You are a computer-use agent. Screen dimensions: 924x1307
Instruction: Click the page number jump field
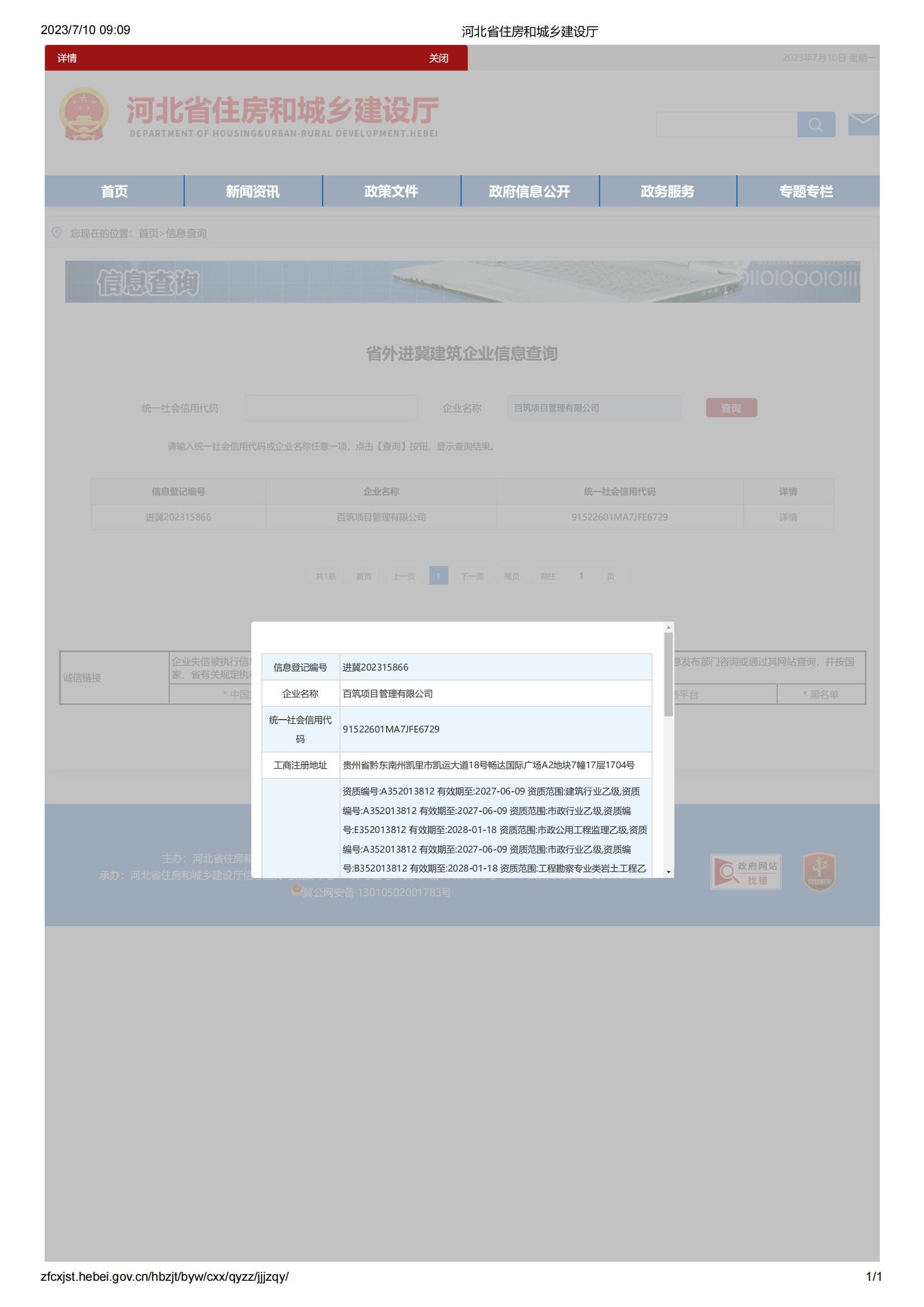coord(581,576)
